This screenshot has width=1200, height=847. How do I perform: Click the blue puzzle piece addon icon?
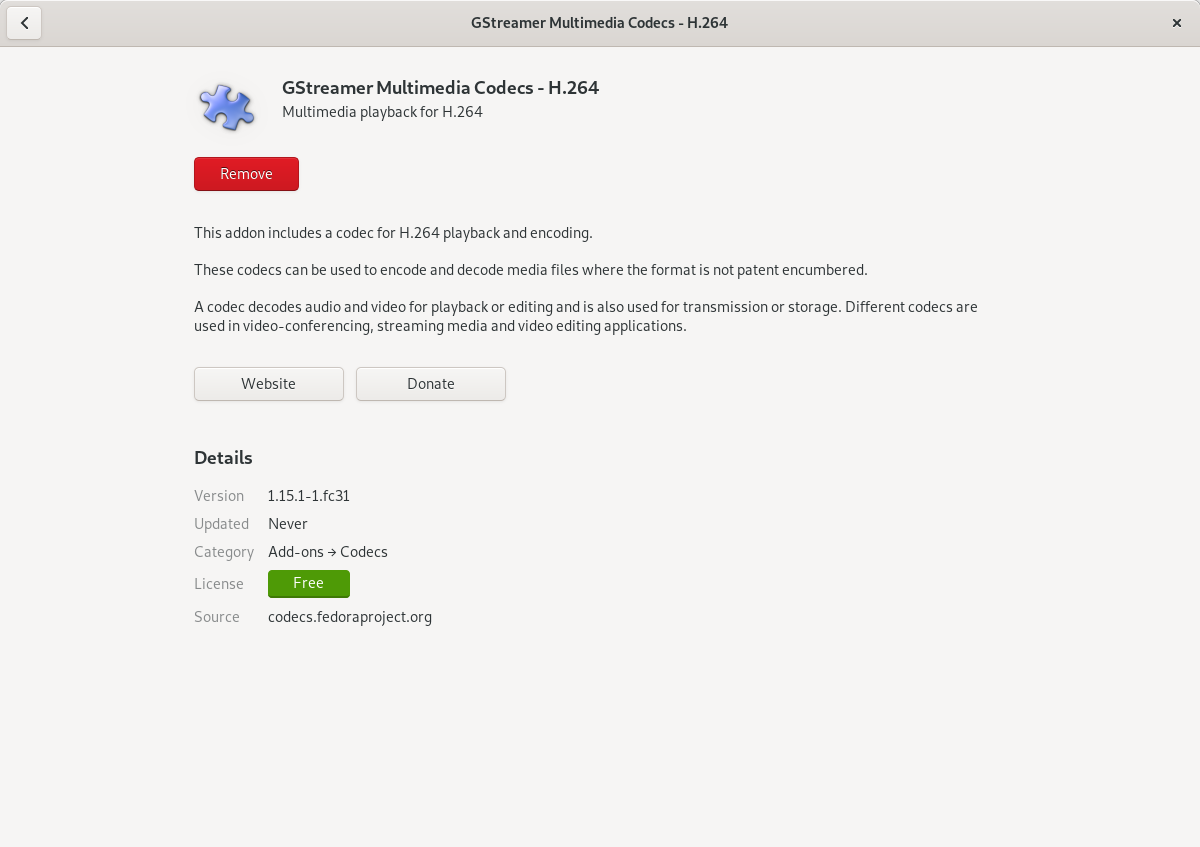(226, 107)
